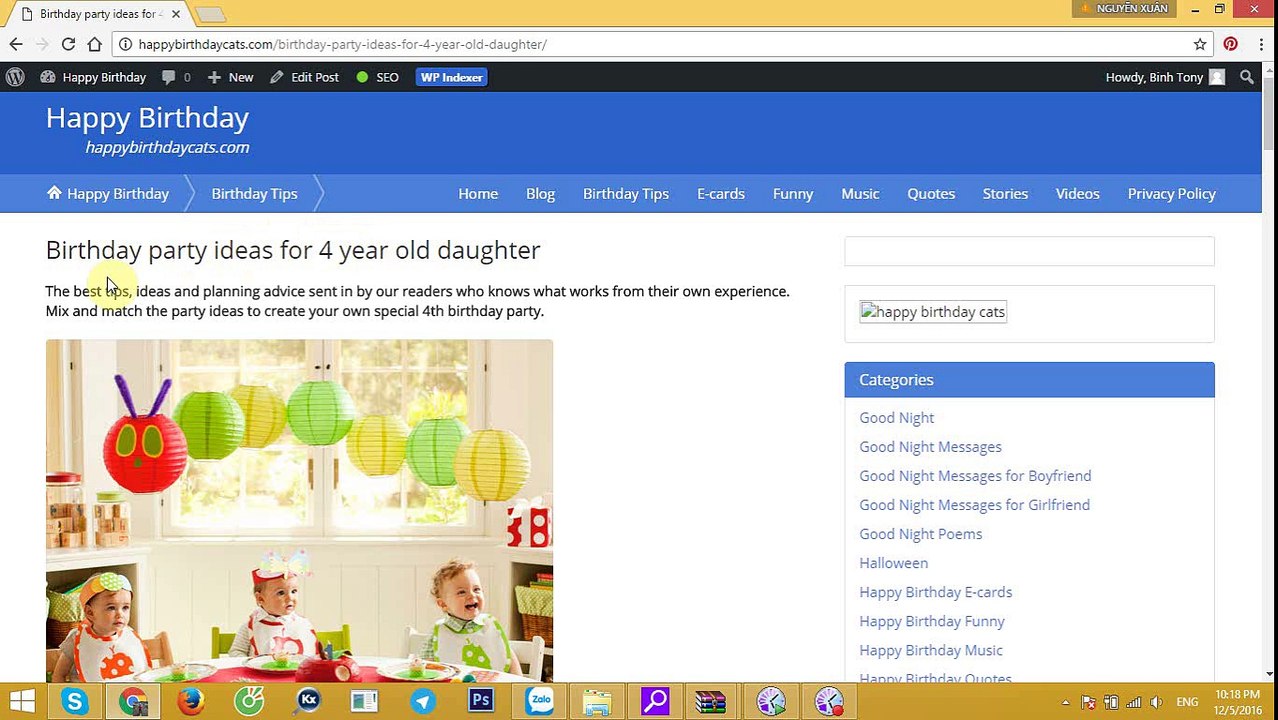Open Happy Birthday site dashboard link
The height and width of the screenshot is (720, 1278).
tap(93, 77)
